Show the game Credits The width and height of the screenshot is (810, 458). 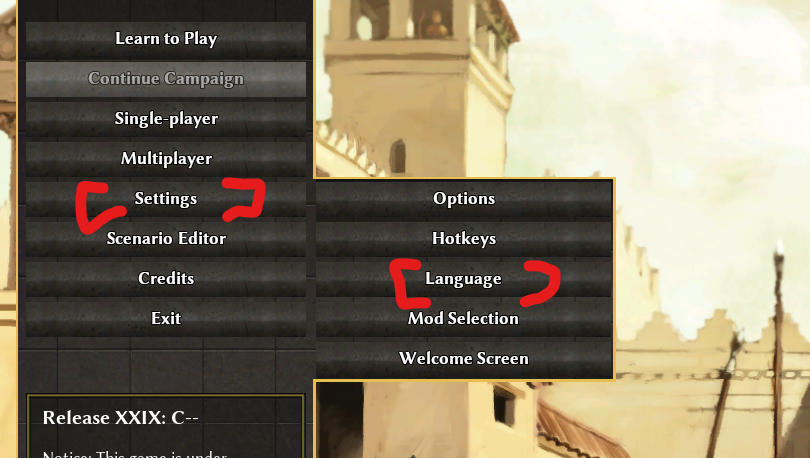pyautogui.click(x=166, y=278)
